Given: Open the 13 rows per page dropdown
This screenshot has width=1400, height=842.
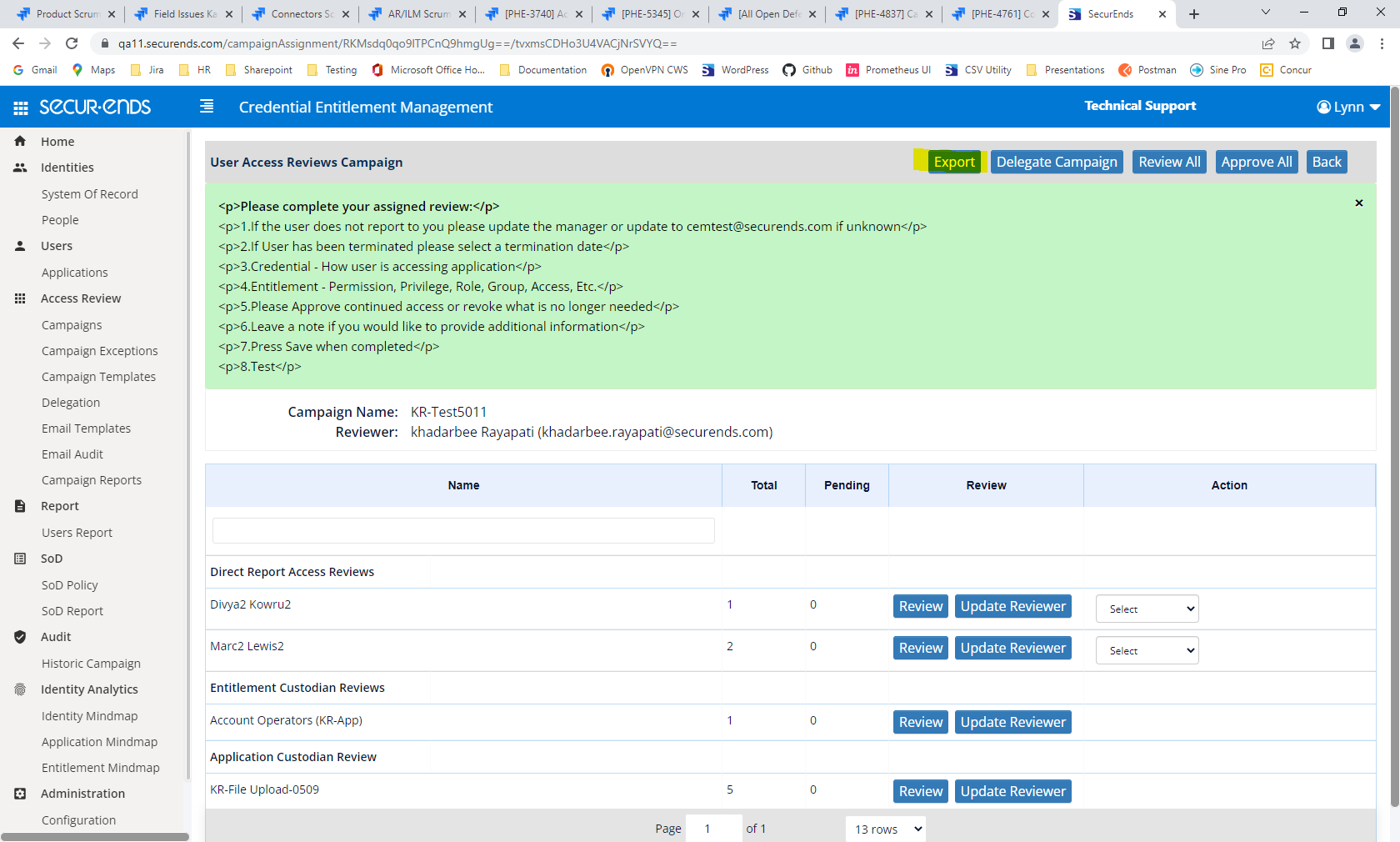Looking at the screenshot, I should 885,829.
